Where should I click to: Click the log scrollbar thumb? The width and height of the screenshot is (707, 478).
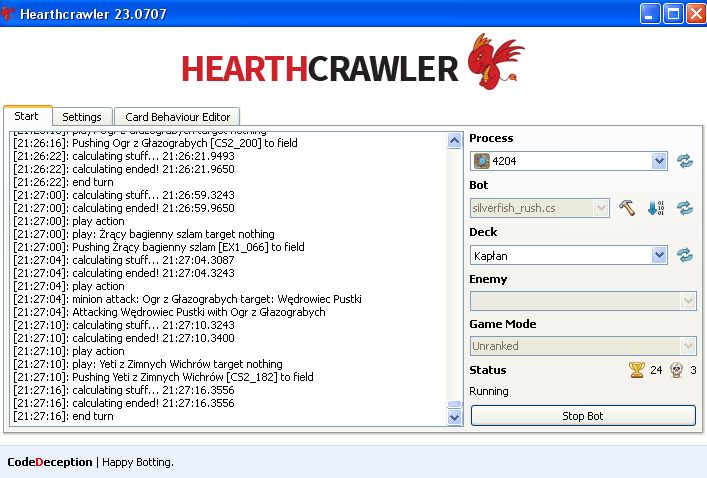(x=454, y=404)
